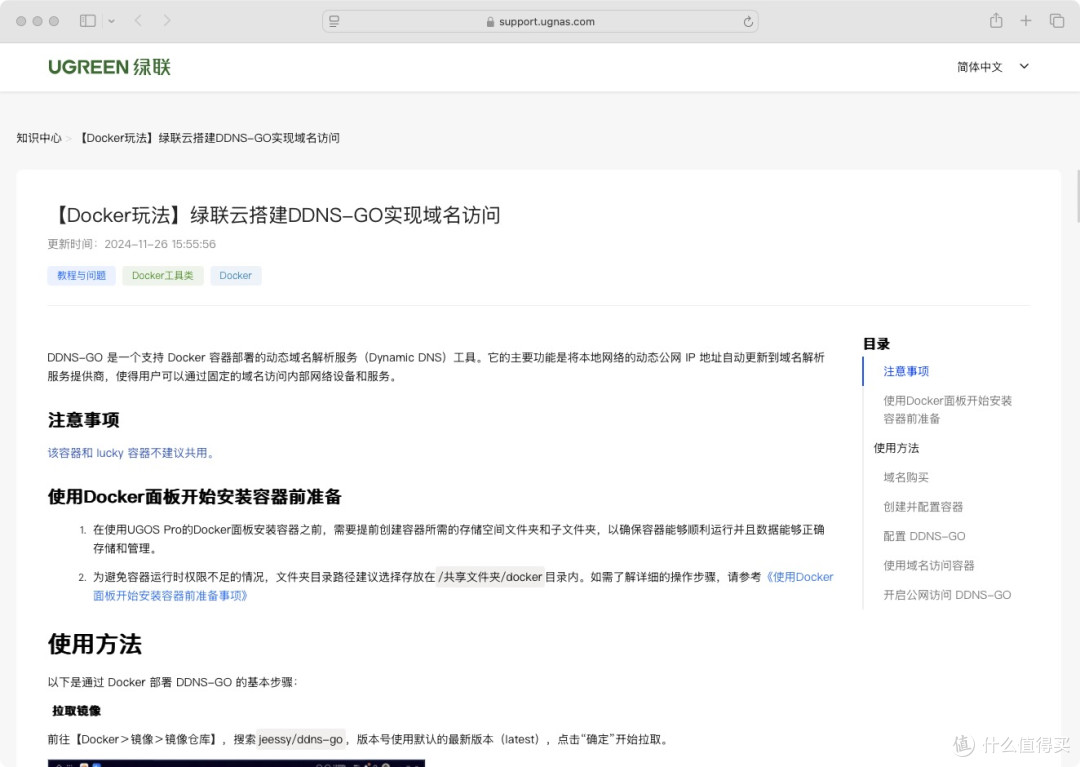This screenshot has width=1080, height=767.
Task: Click the chevron next to 简体中文
Action: (x=1024, y=66)
